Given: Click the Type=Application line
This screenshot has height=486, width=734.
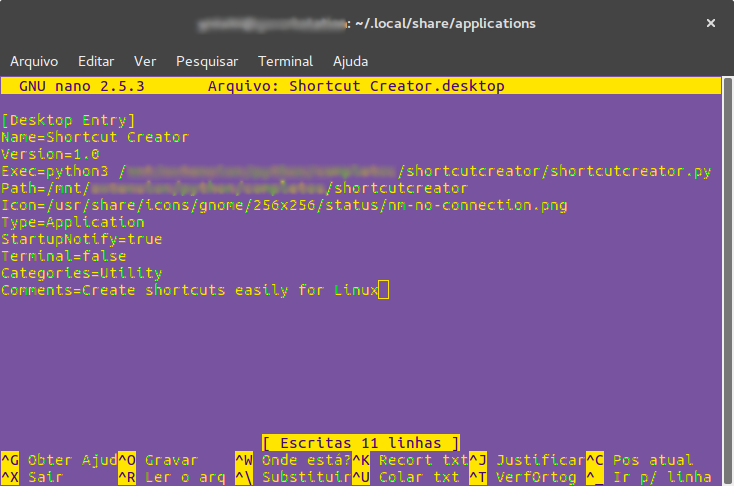Looking at the screenshot, I should point(73,222).
